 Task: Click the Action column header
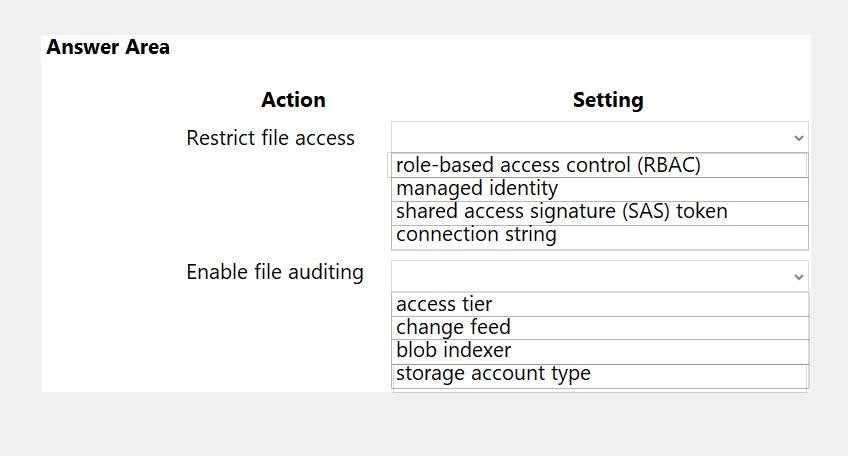pos(293,100)
